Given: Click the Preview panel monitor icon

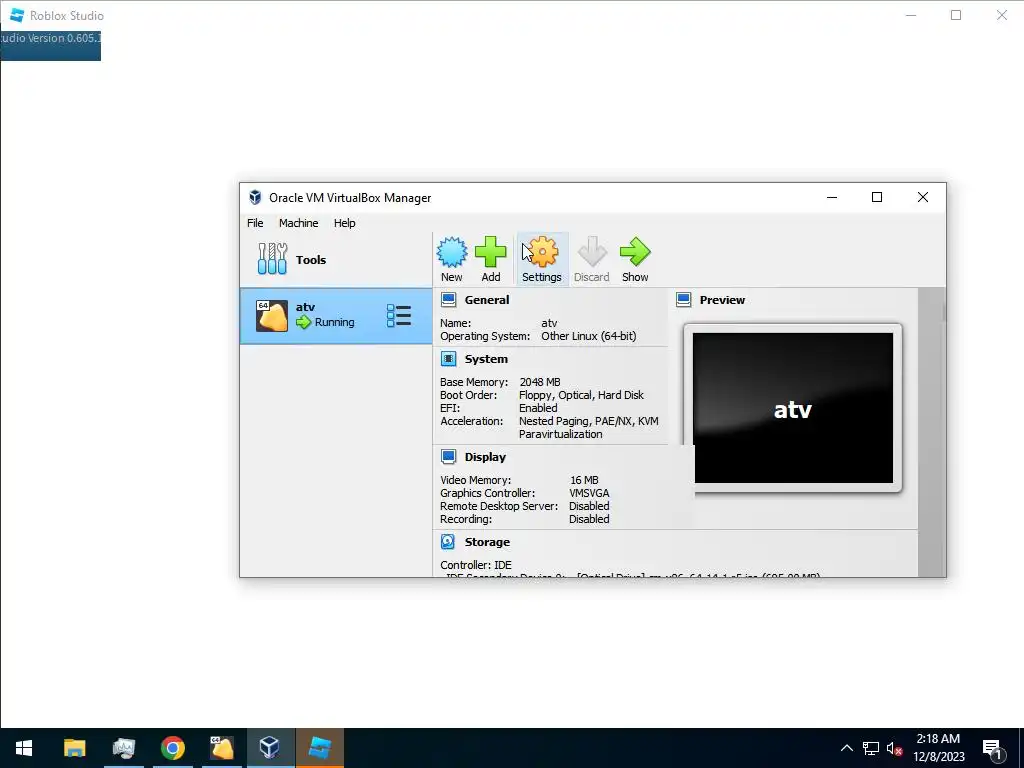Looking at the screenshot, I should coord(684,300).
